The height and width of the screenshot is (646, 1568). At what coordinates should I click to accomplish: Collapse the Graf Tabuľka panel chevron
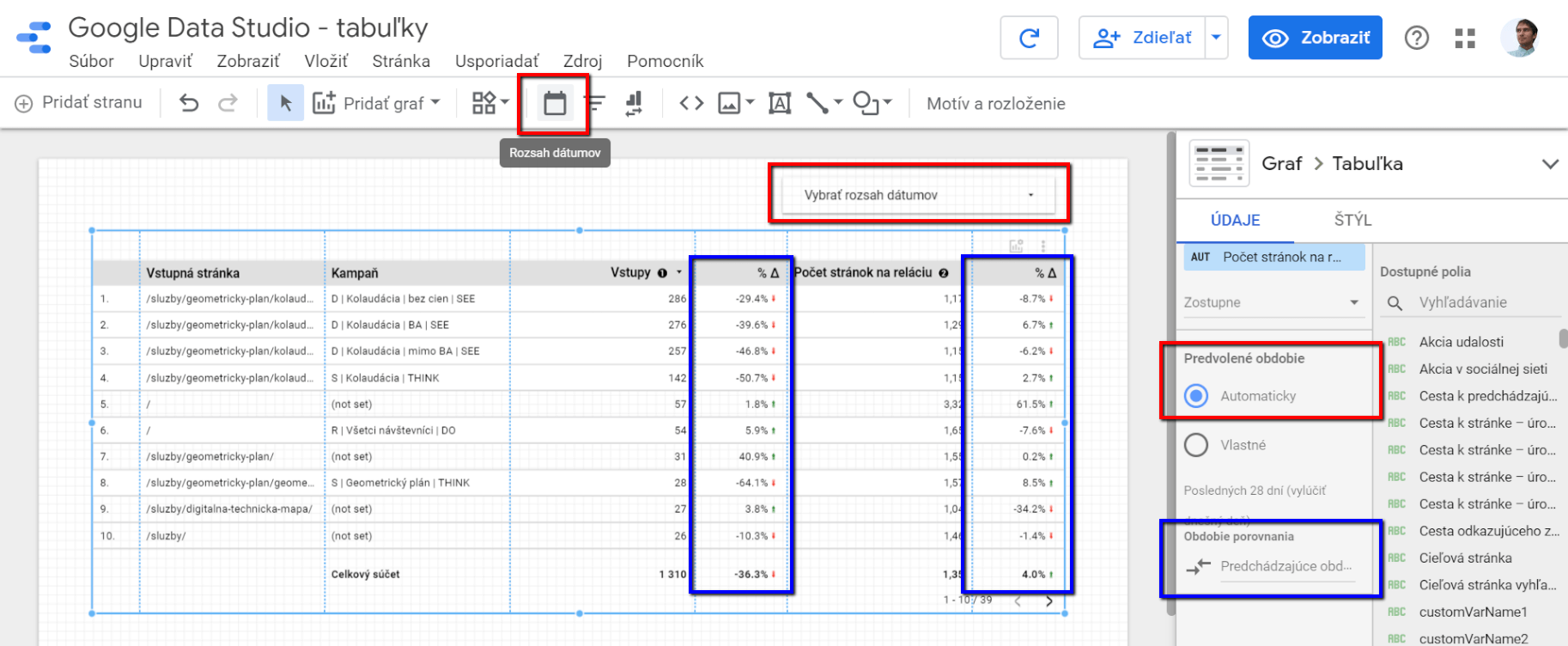click(1550, 163)
